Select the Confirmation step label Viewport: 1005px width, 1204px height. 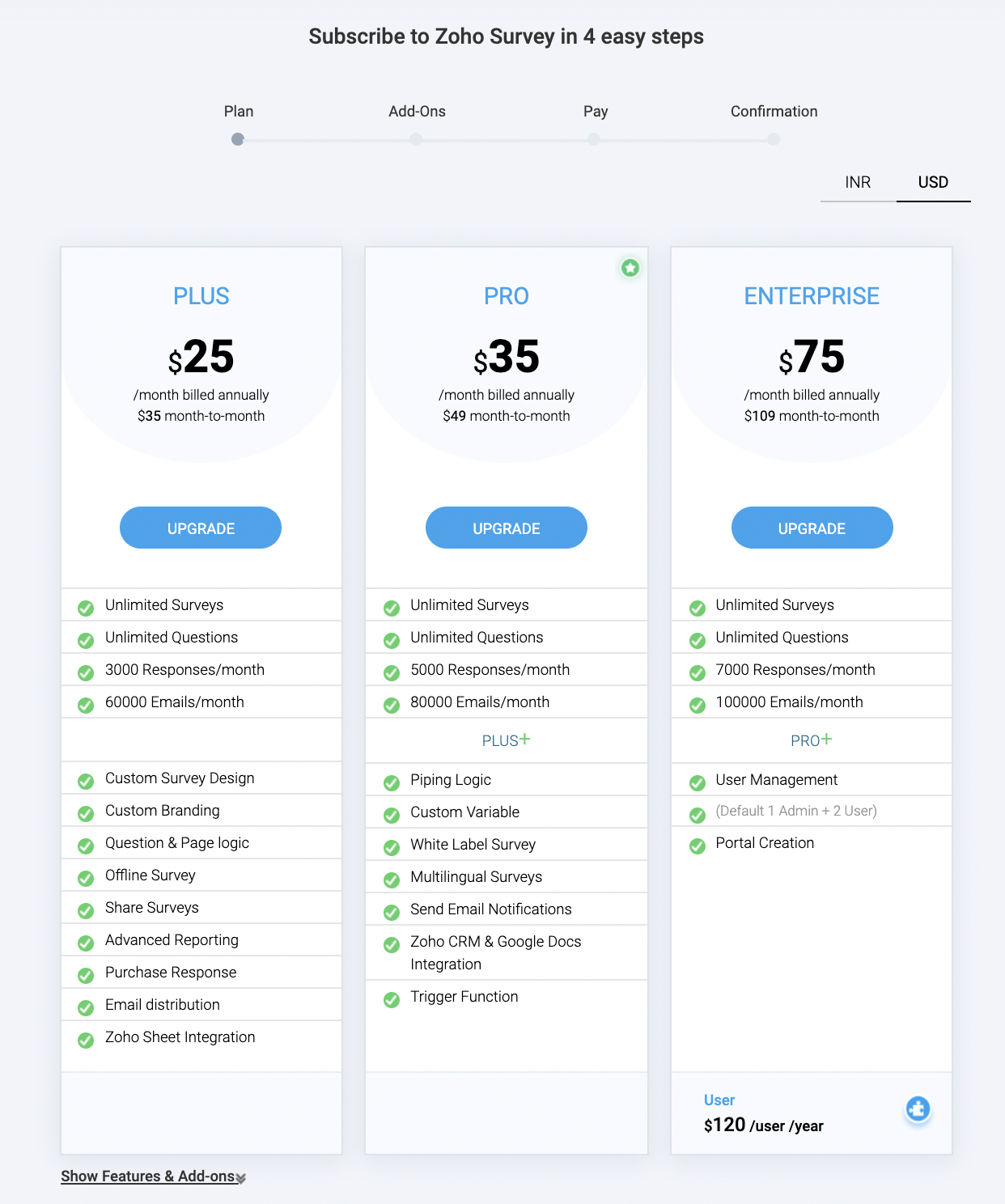point(774,112)
